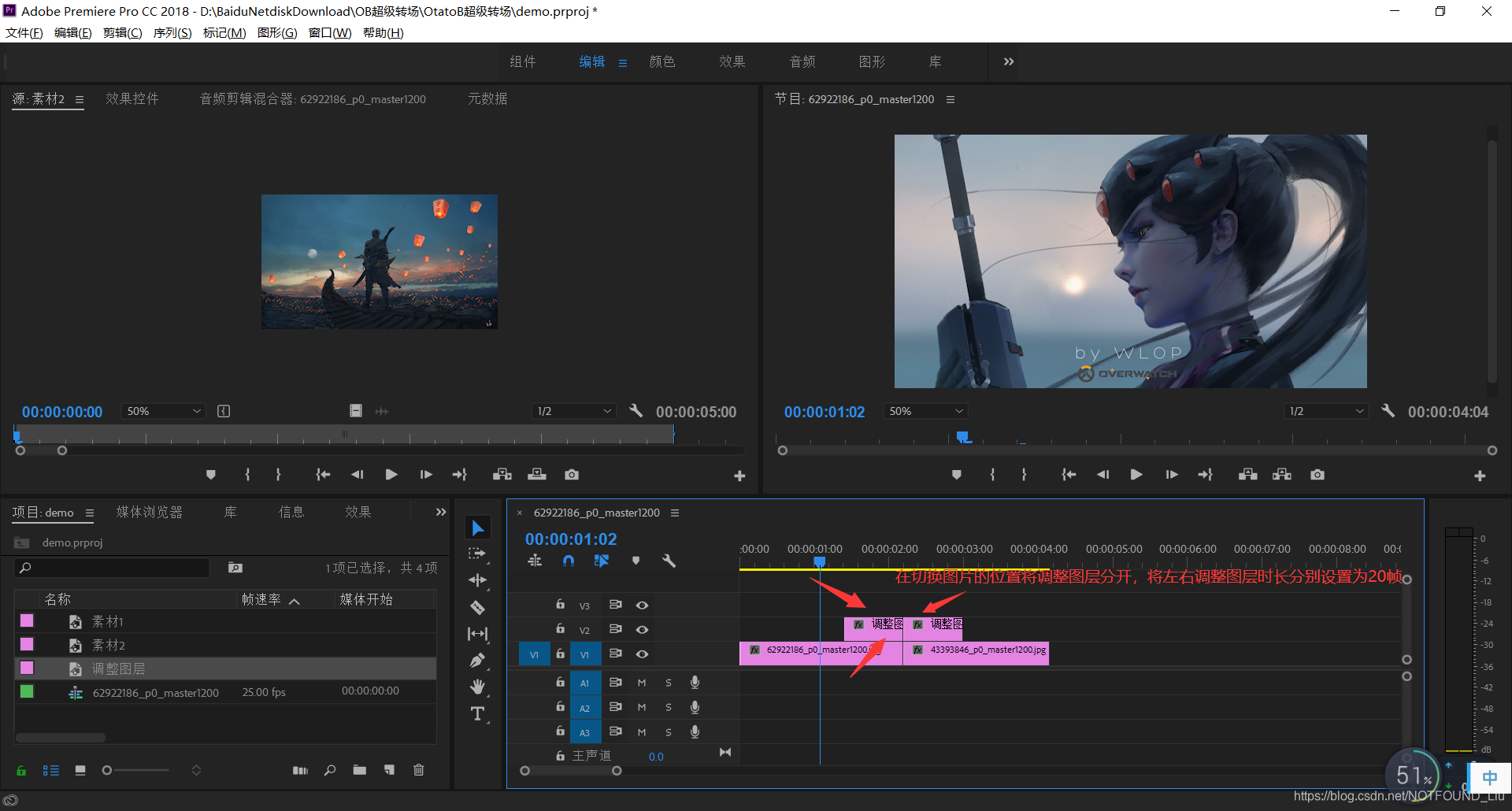Select the Razor tool
Viewport: 1512px width, 811px height.
coord(477,607)
